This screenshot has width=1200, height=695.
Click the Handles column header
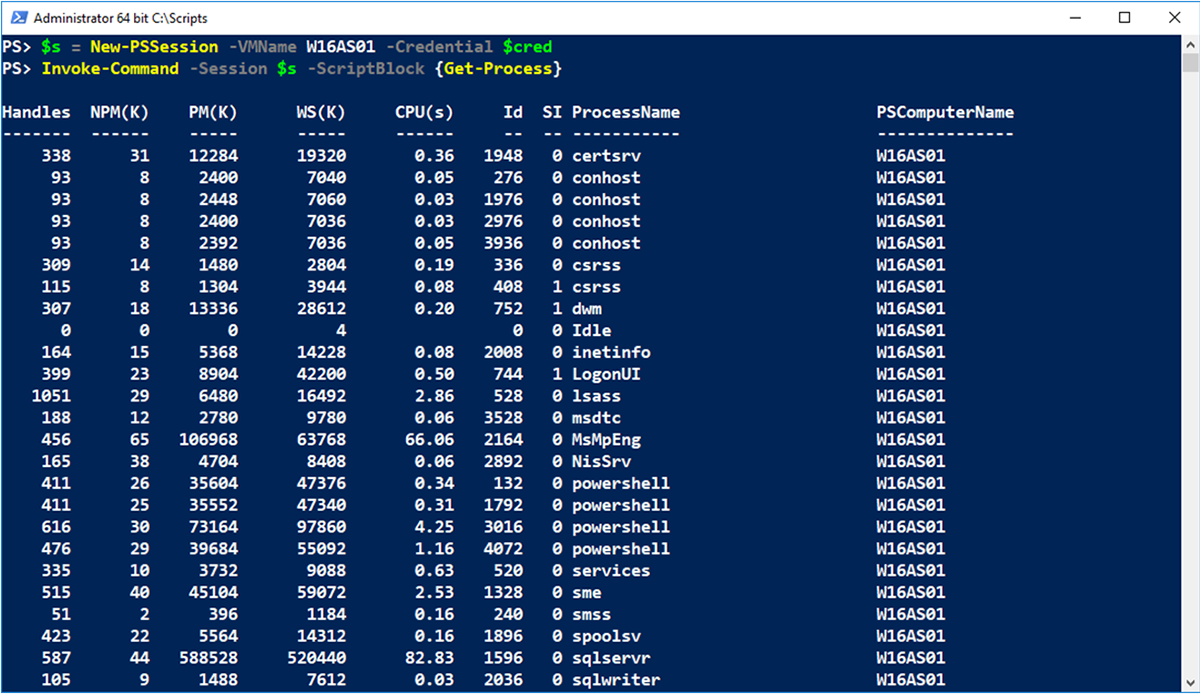click(x=37, y=112)
